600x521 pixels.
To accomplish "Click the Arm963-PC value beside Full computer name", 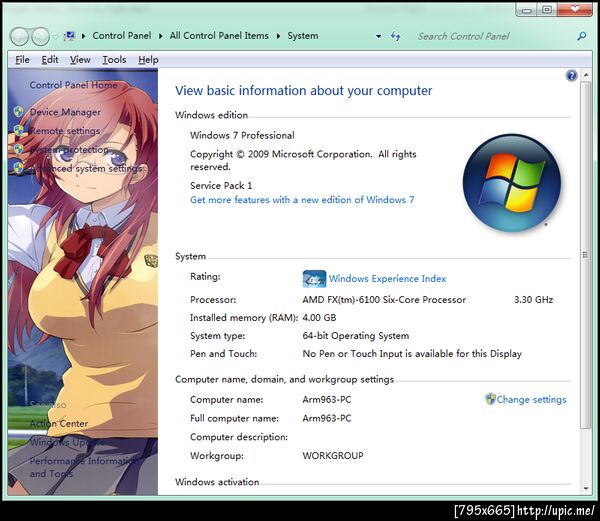I will [x=327, y=418].
